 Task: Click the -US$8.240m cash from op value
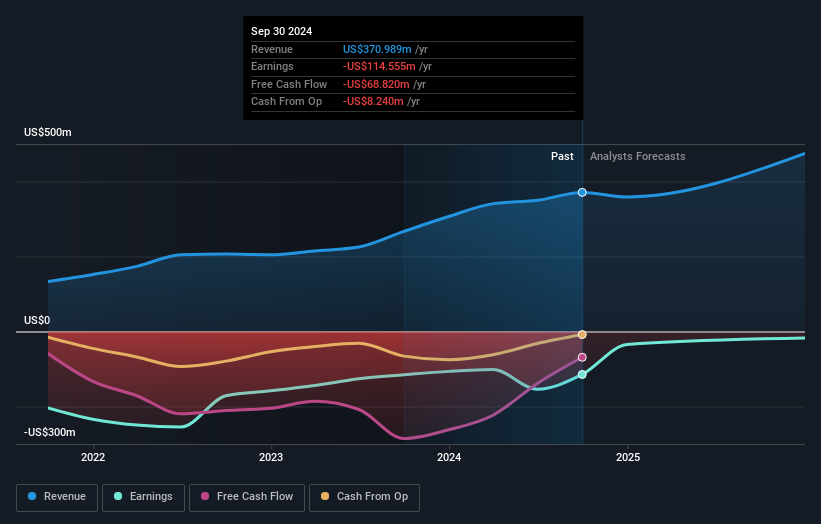point(373,102)
